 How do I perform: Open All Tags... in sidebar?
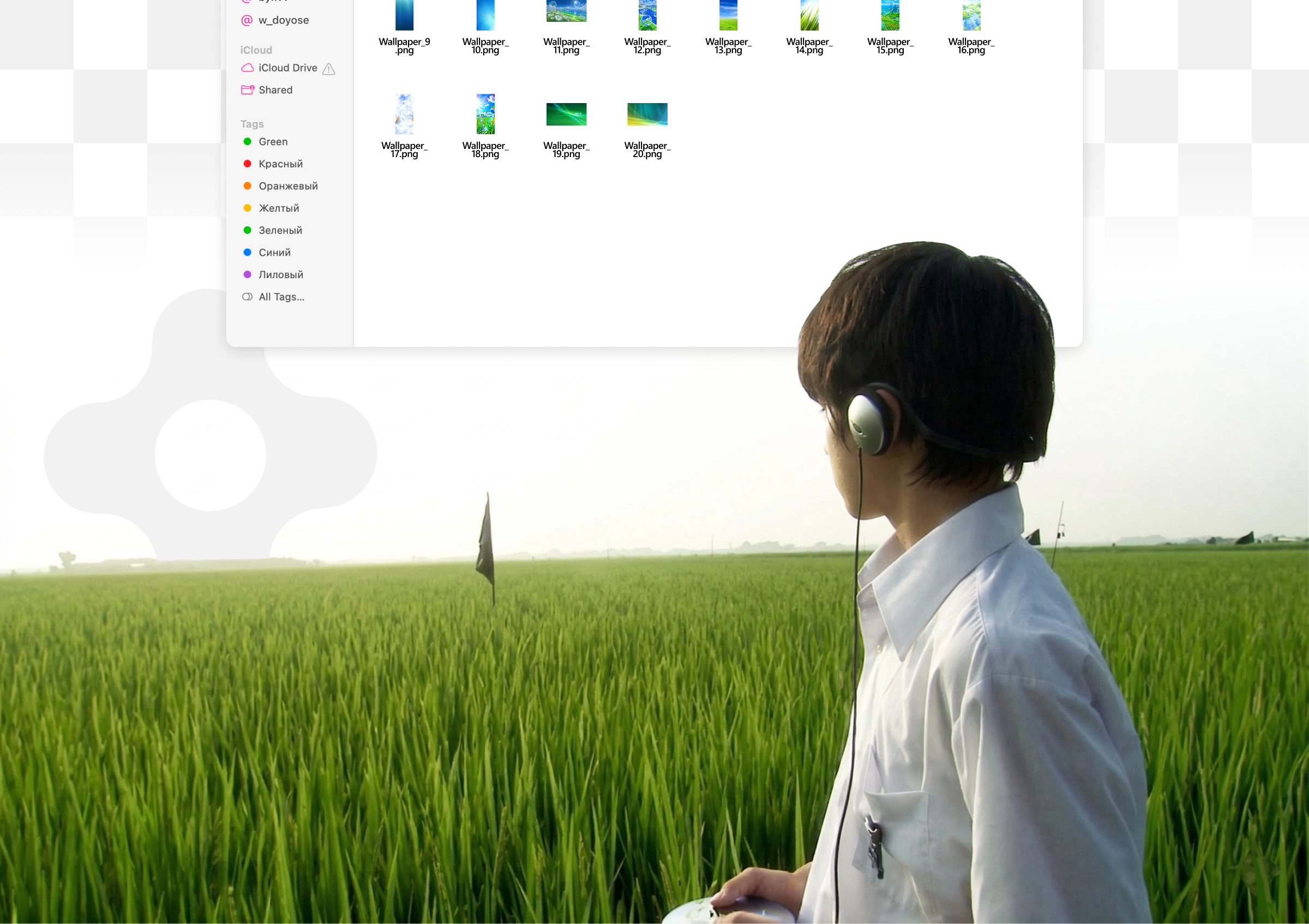pyautogui.click(x=281, y=297)
